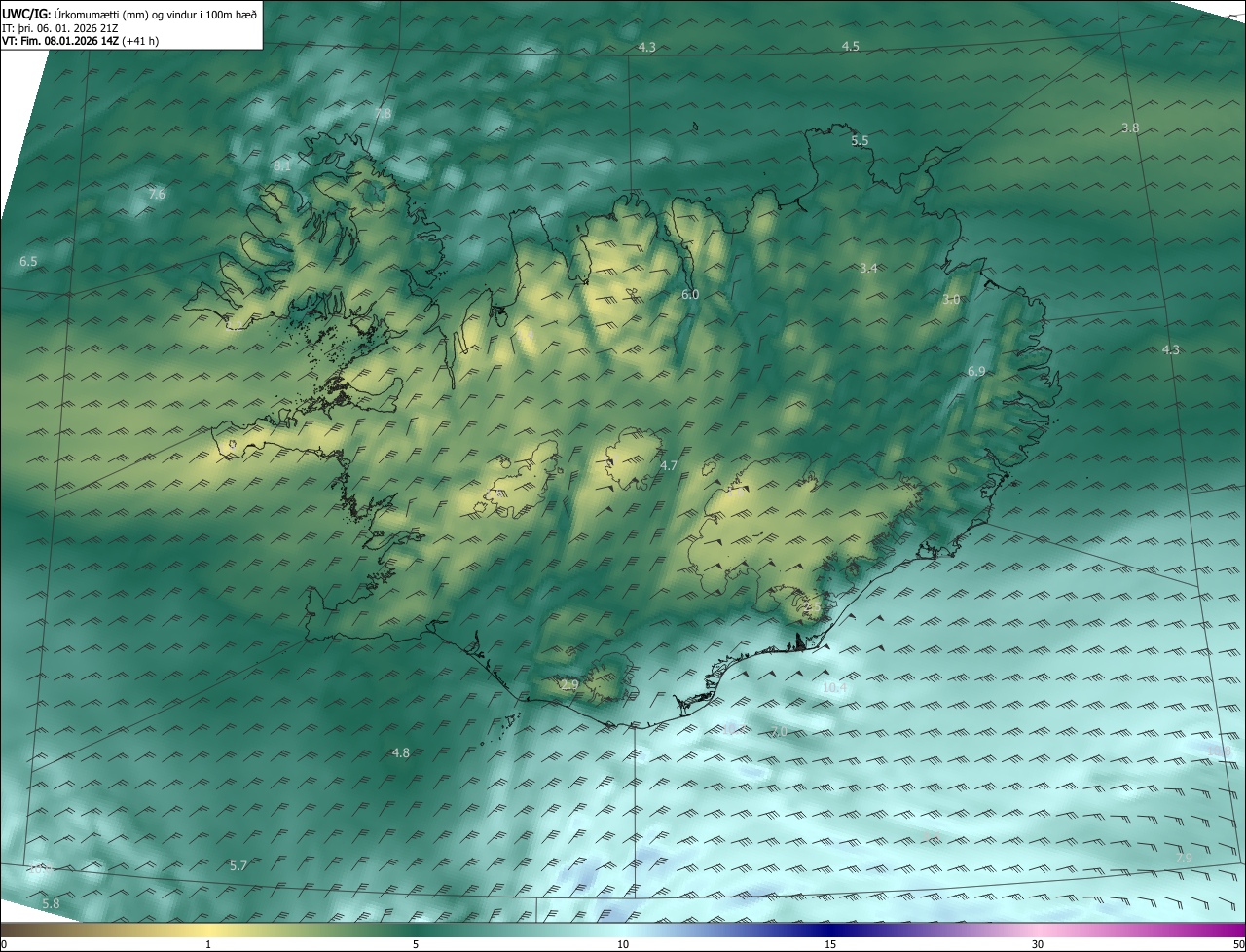
Task: Click the 4.7 value label on the map
Action: (669, 465)
